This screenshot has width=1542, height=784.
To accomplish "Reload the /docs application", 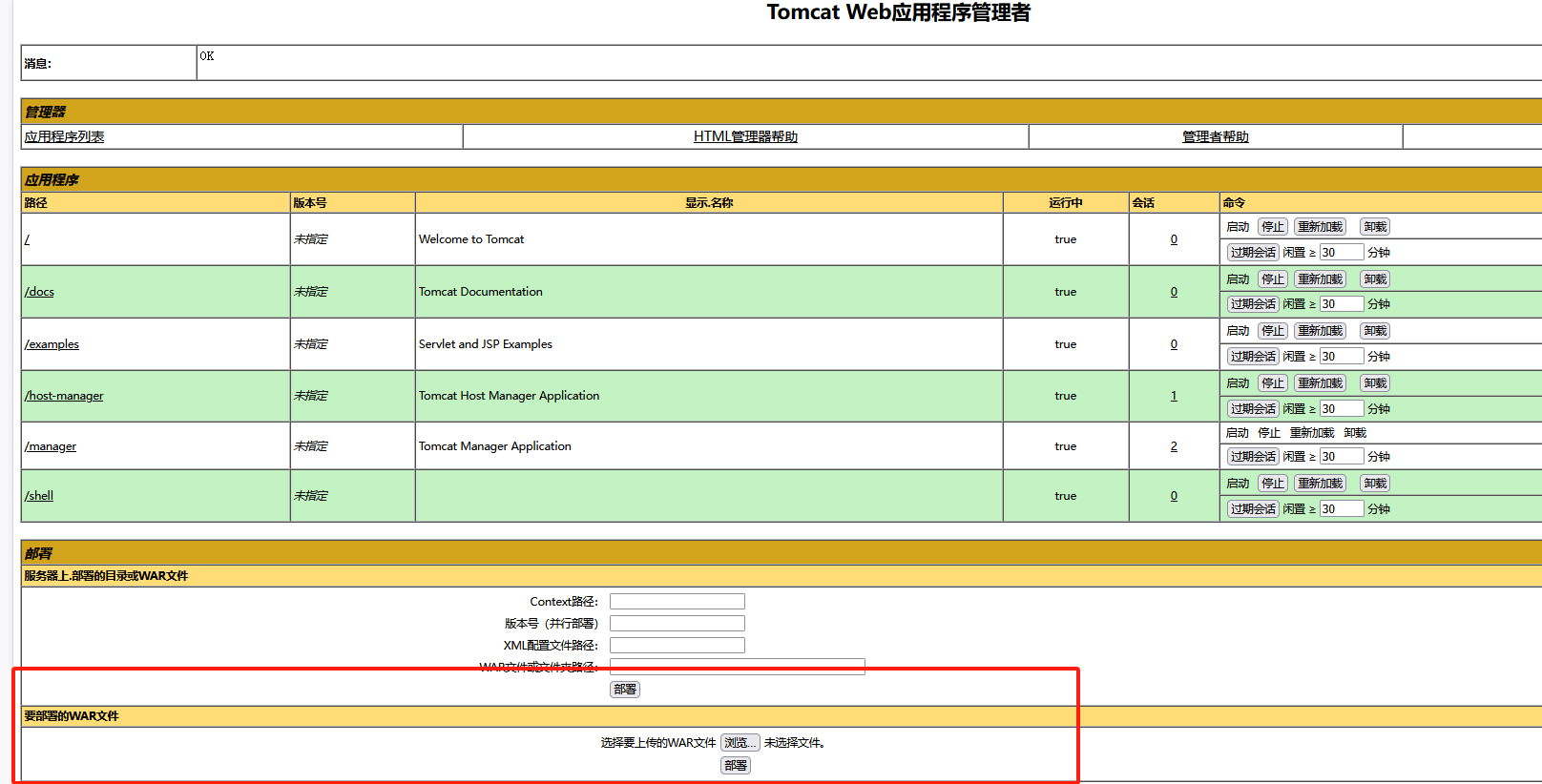I will click(1321, 279).
